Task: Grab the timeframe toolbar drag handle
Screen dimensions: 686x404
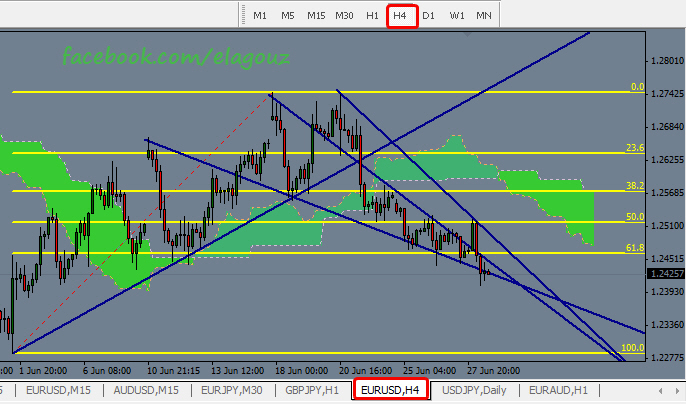Action: [x=242, y=16]
